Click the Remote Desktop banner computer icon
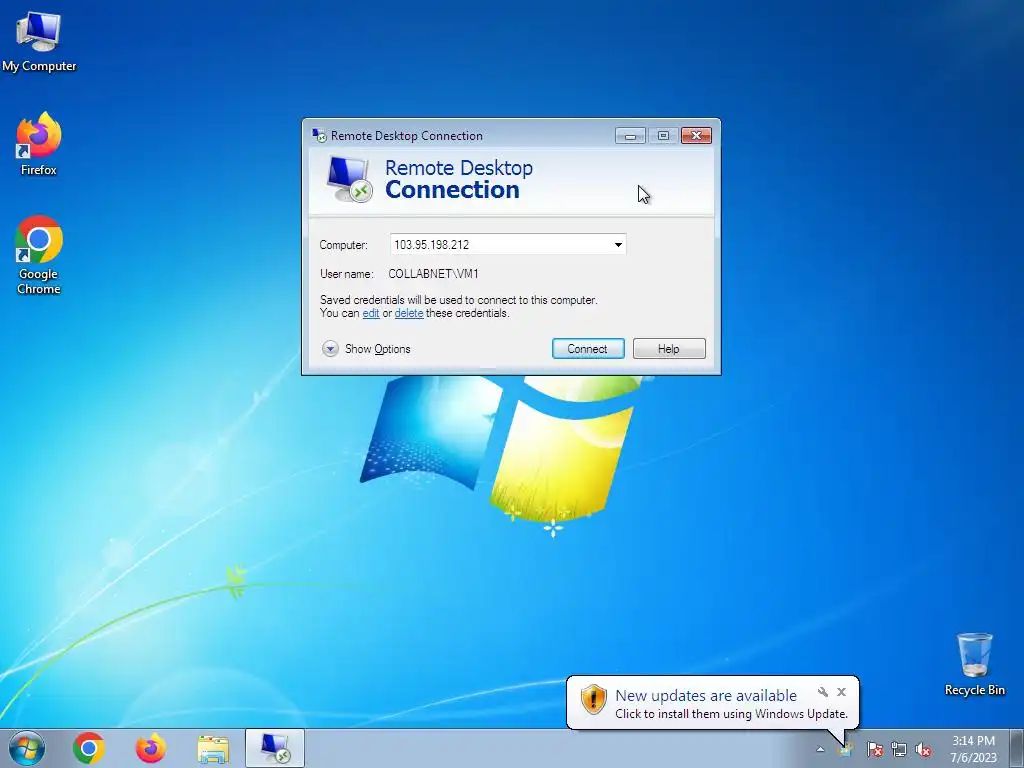The height and width of the screenshot is (768, 1024). (349, 179)
